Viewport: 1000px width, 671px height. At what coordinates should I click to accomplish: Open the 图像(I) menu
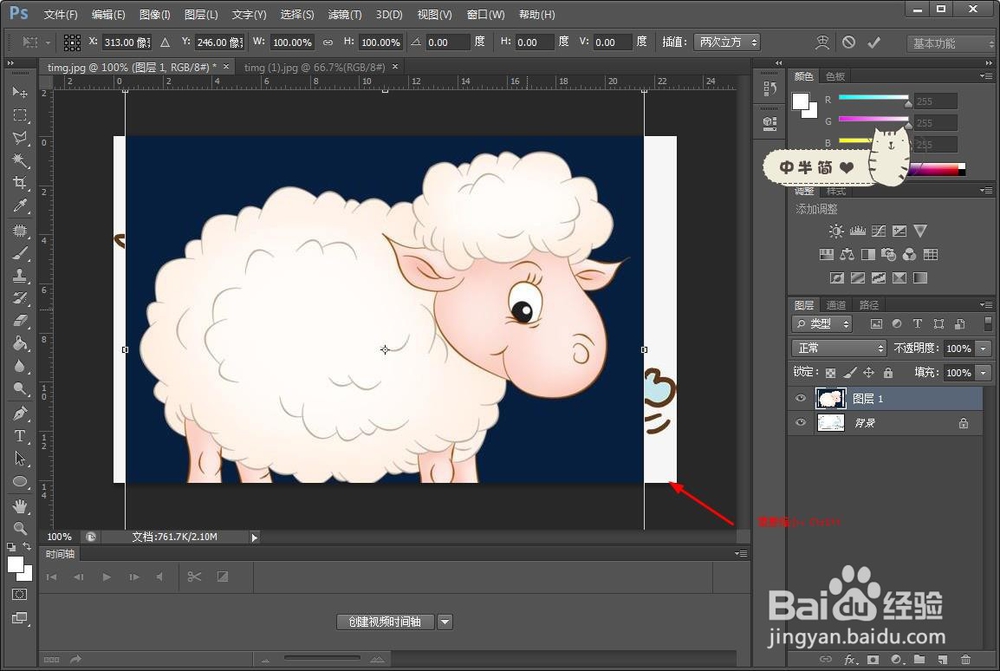pyautogui.click(x=154, y=14)
